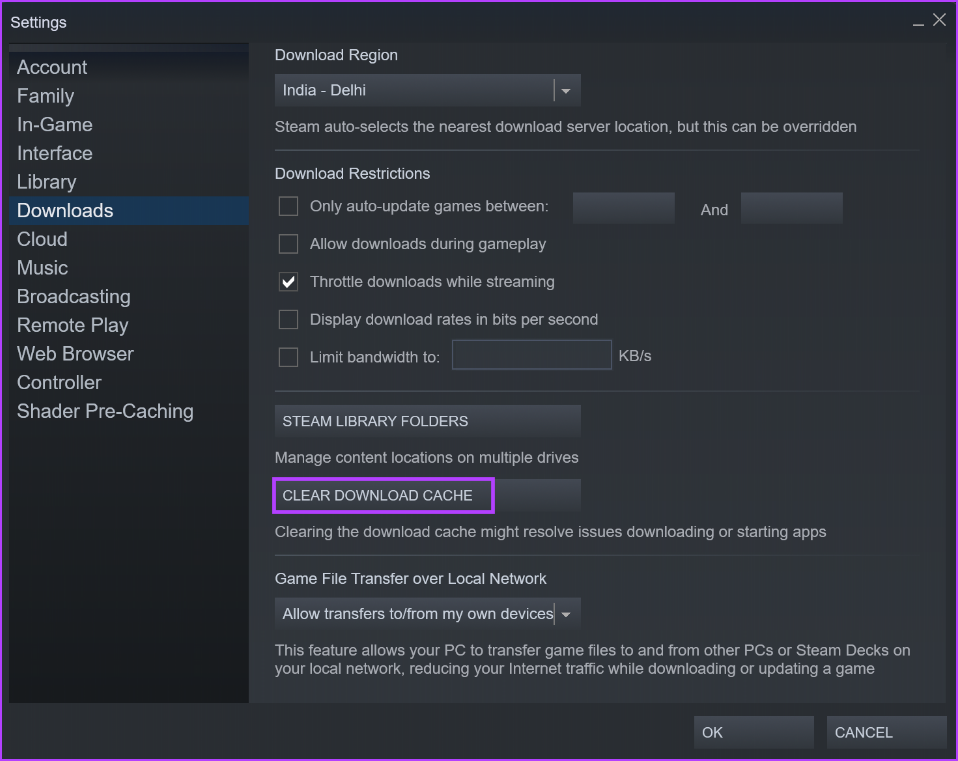Viewport: 958px width, 761px height.
Task: Enable auto-update games between scheduled times
Action: pos(288,206)
